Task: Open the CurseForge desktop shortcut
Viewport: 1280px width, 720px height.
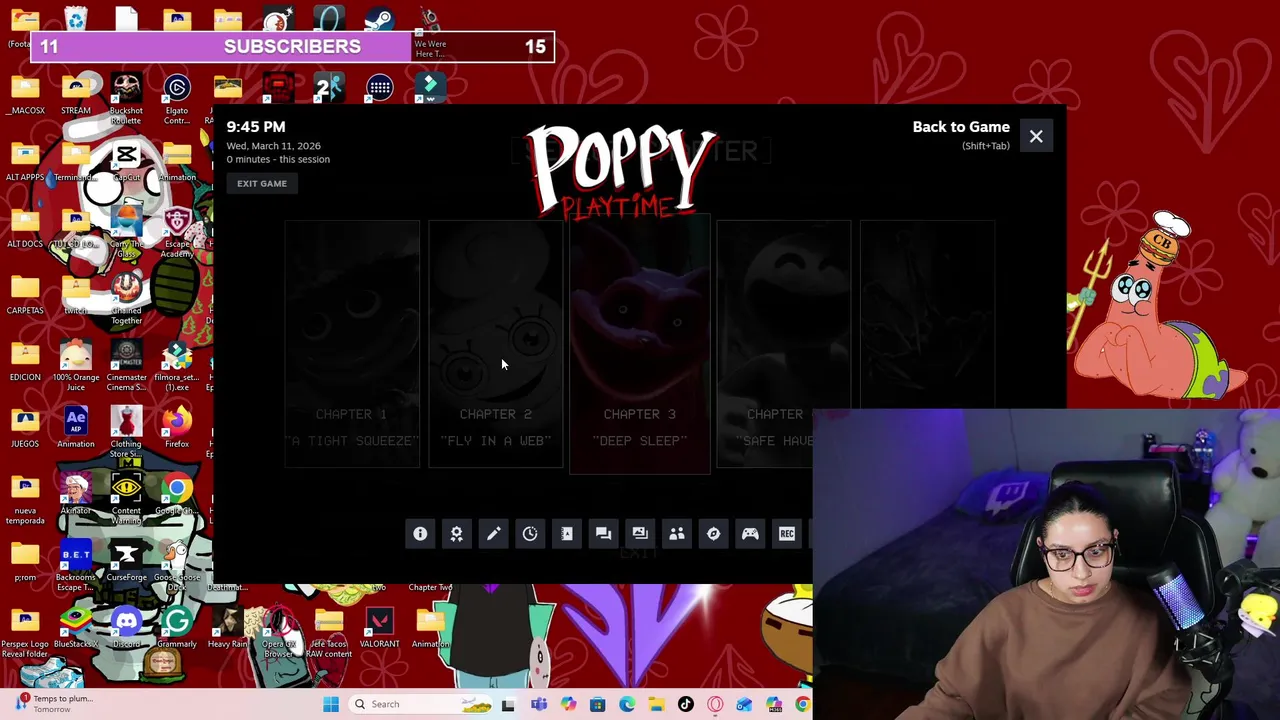Action: click(x=126, y=561)
